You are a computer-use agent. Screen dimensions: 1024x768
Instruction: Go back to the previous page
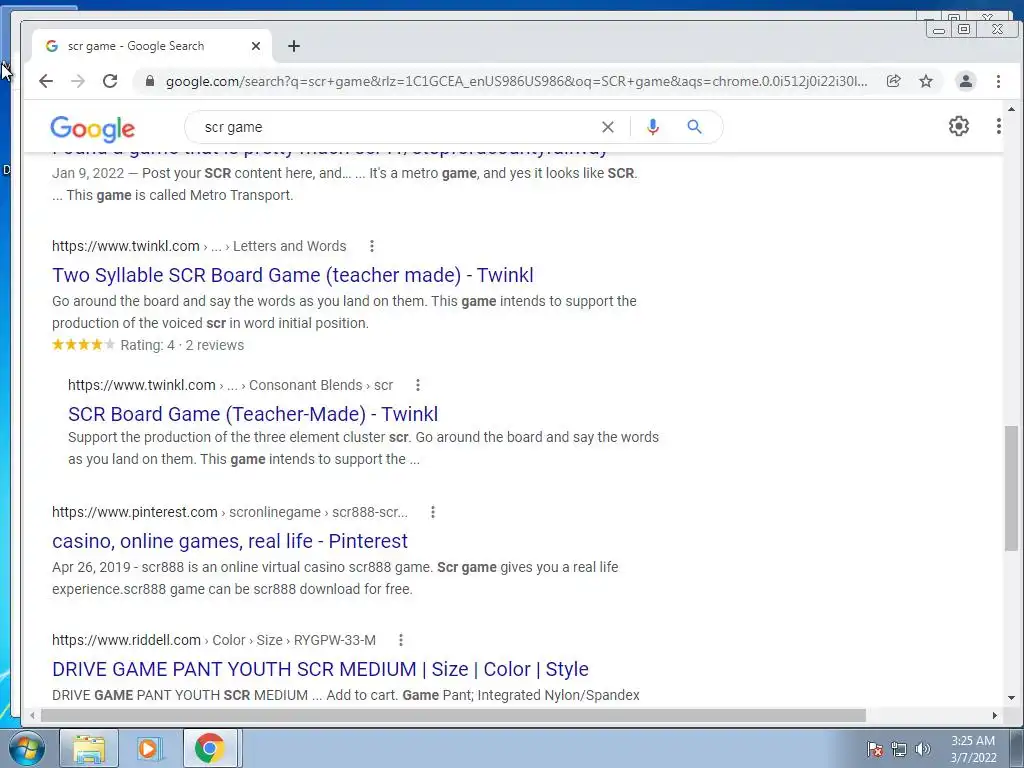[46, 81]
